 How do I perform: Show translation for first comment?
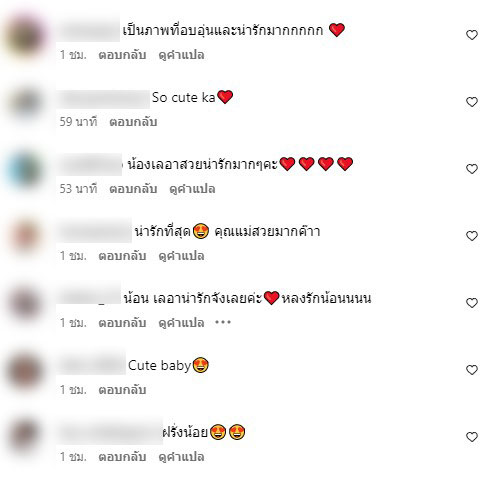(x=181, y=55)
